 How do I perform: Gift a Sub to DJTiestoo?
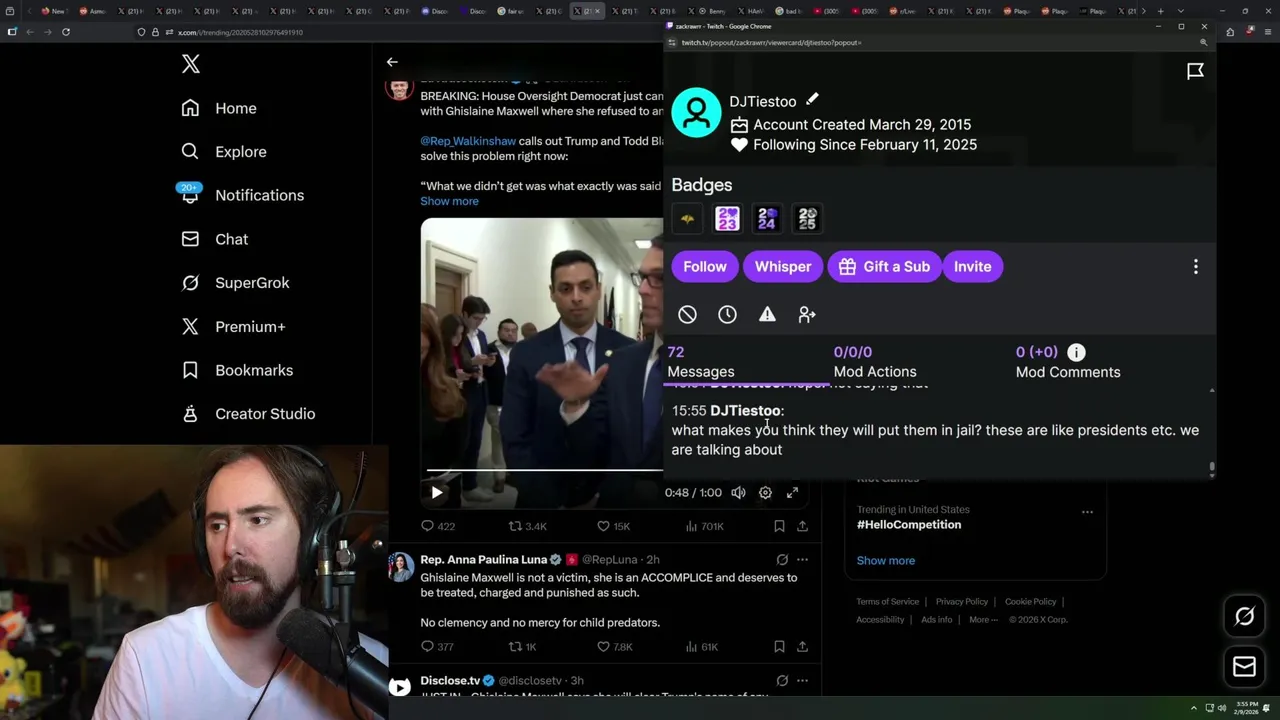click(x=884, y=267)
